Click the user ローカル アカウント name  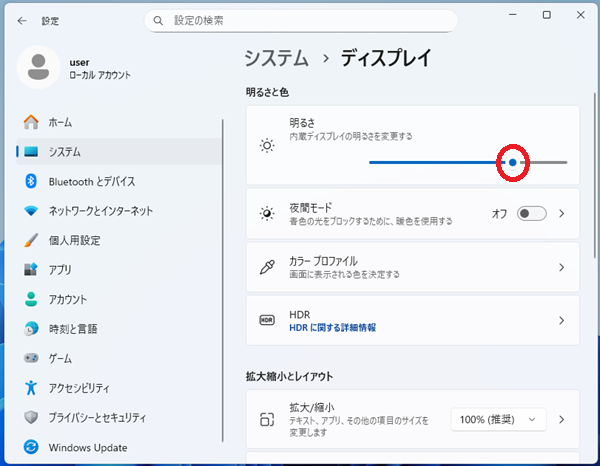point(100,68)
